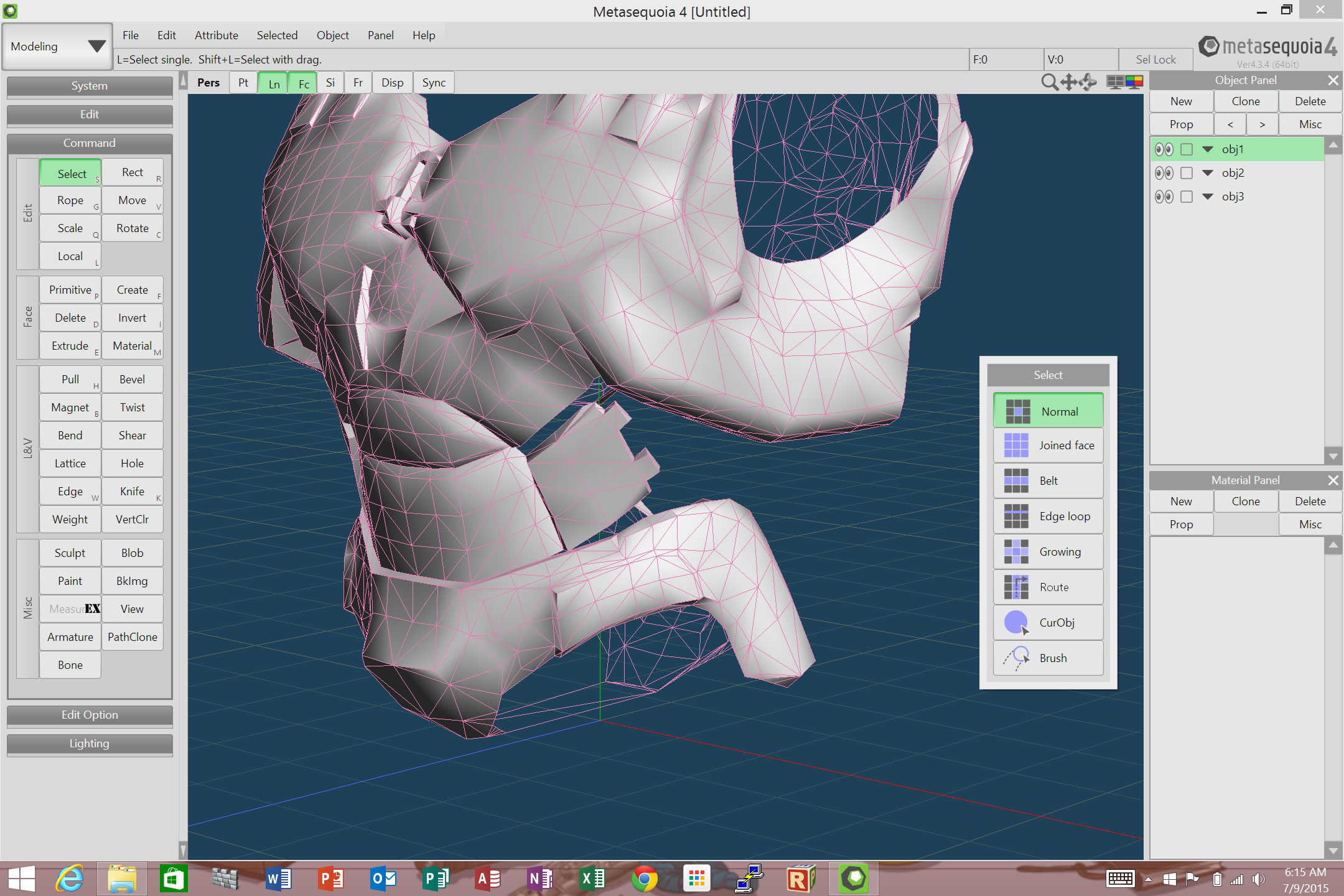Check the lock box for obj1
The image size is (1344, 896).
coord(1187,149)
